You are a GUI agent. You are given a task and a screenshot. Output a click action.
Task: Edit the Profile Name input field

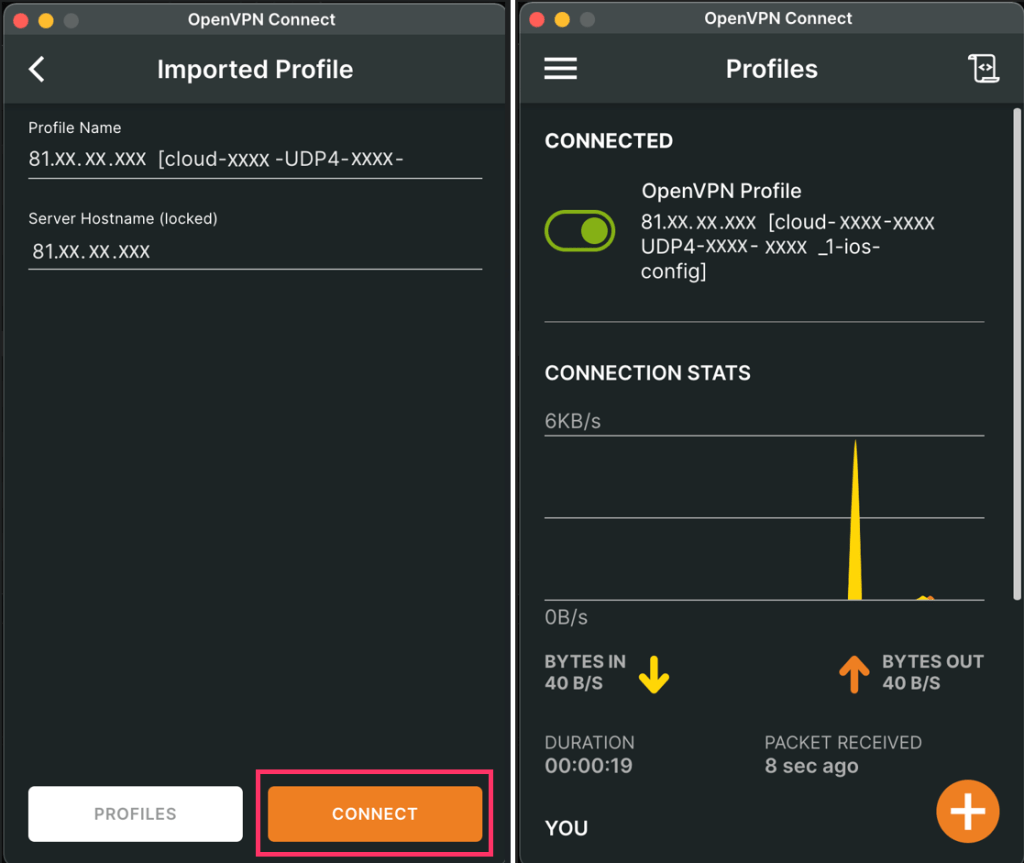(x=255, y=159)
